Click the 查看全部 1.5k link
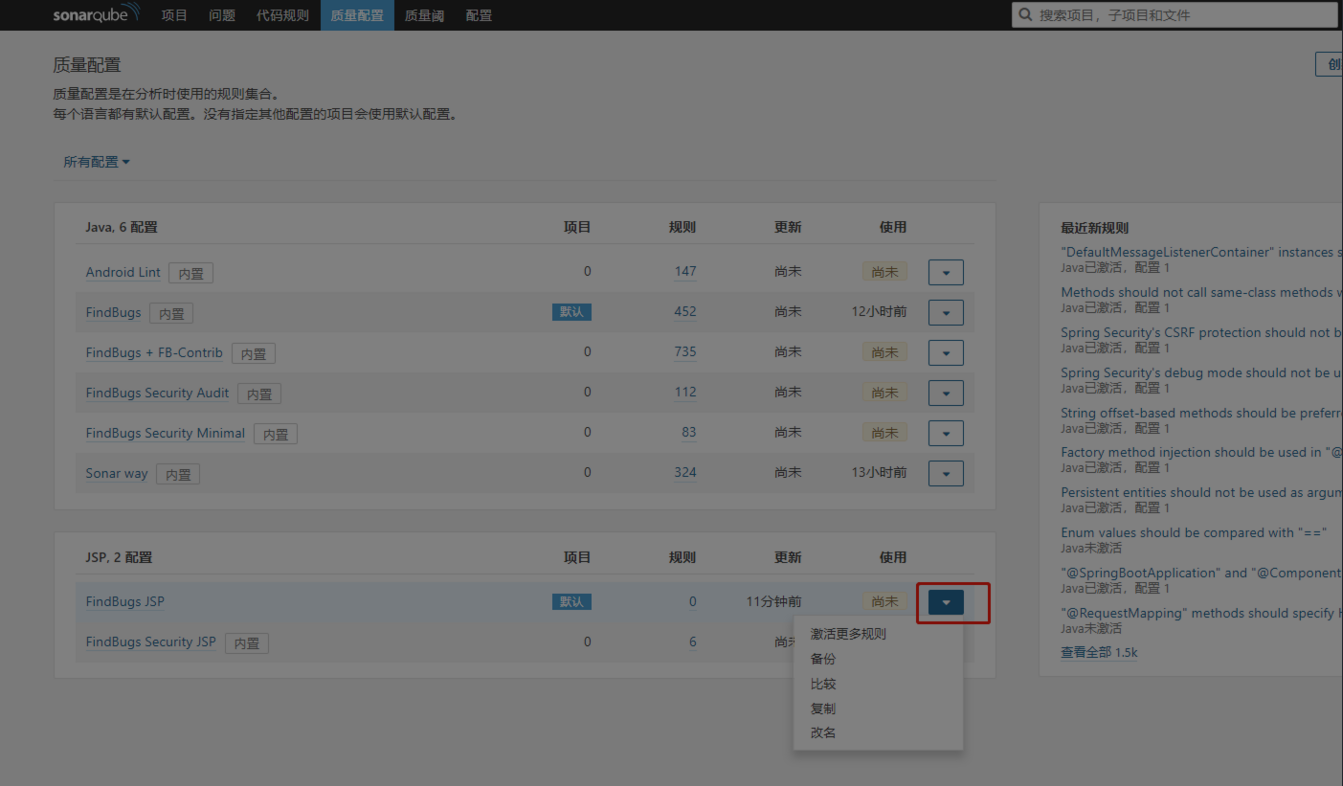Image resolution: width=1343 pixels, height=786 pixels. tap(1099, 652)
